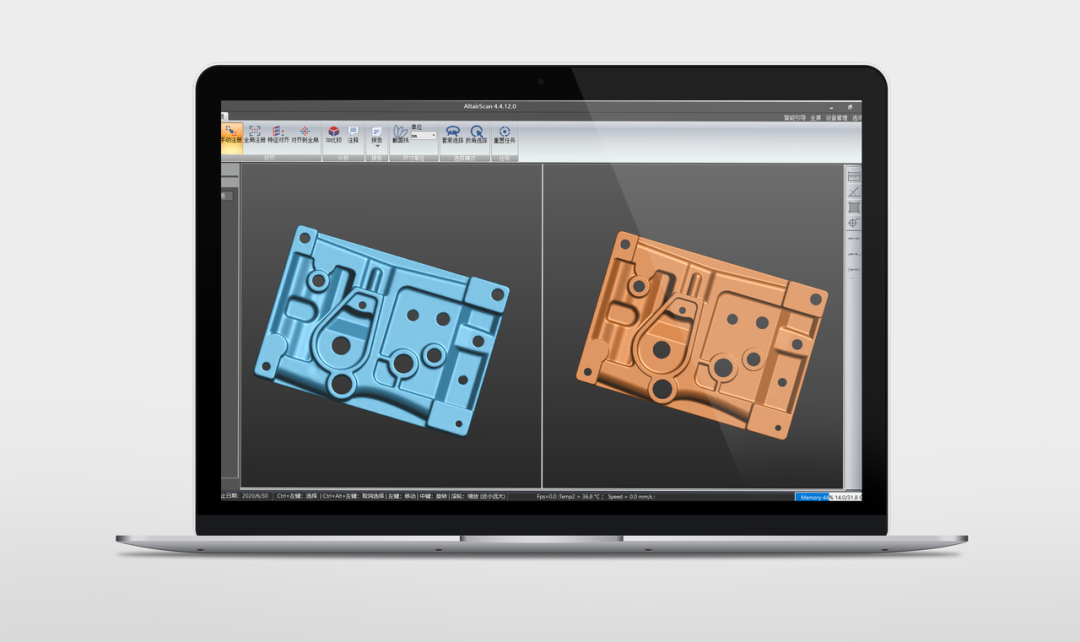1080x642 pixels.
Task: Enable 折角选择 polygon selection mode
Action: coord(478,133)
